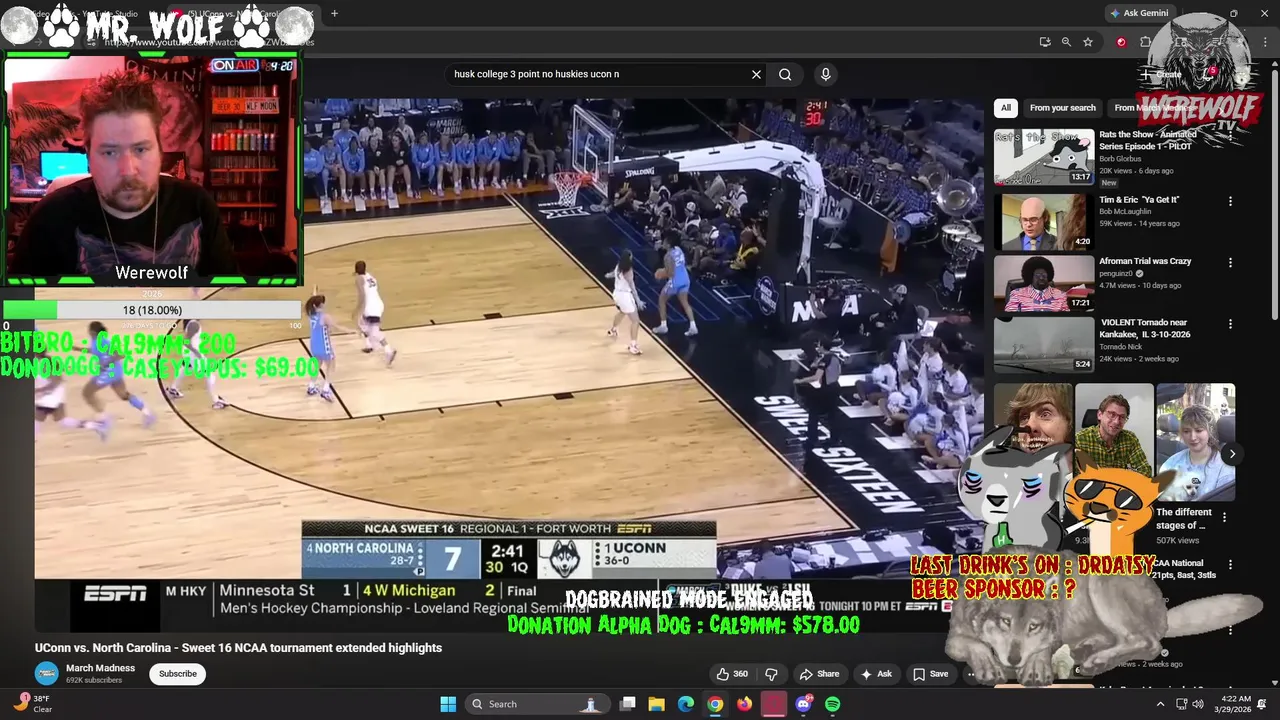Select the All filter chip

coord(1006,108)
